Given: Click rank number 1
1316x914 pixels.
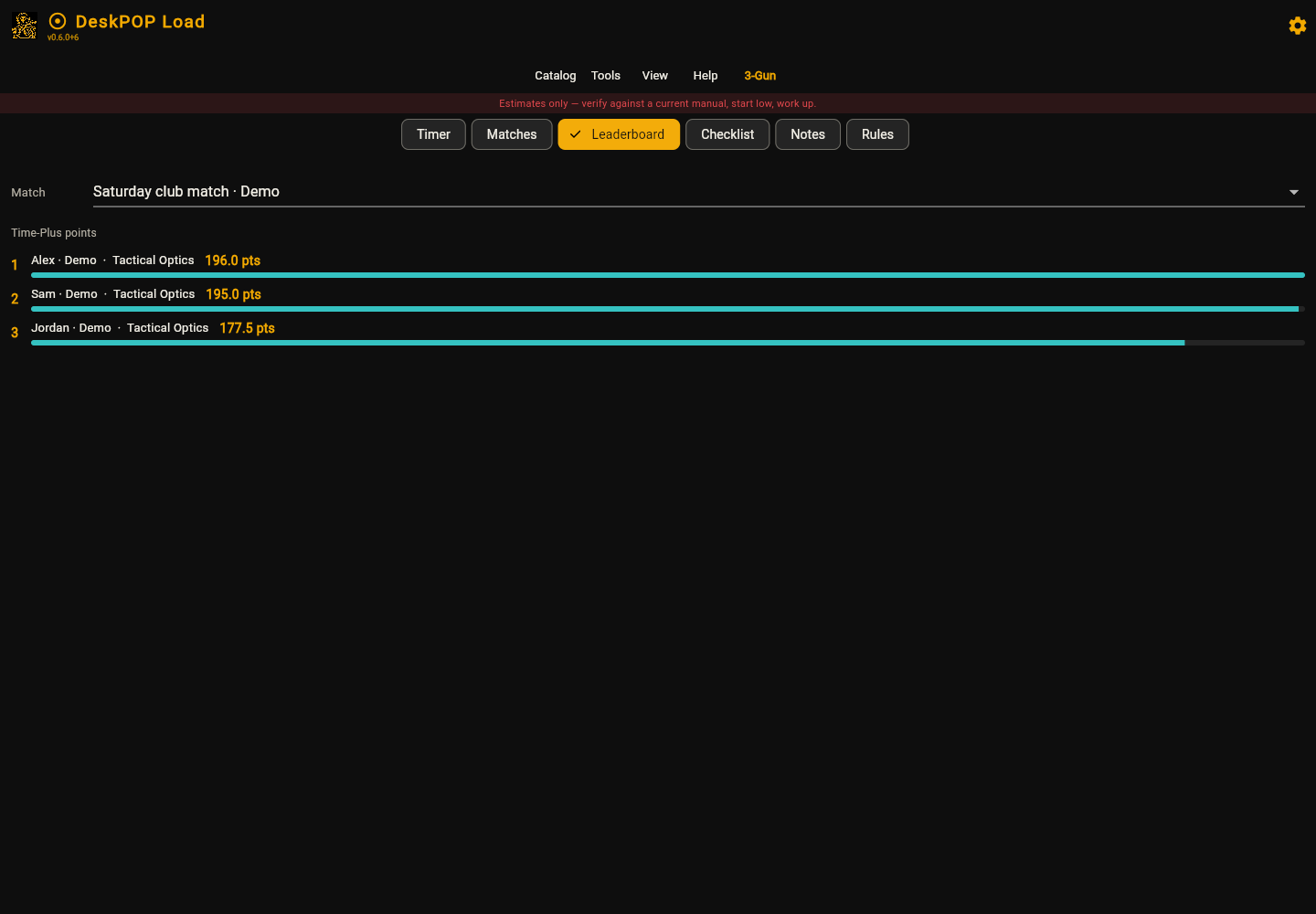Looking at the screenshot, I should click(15, 265).
